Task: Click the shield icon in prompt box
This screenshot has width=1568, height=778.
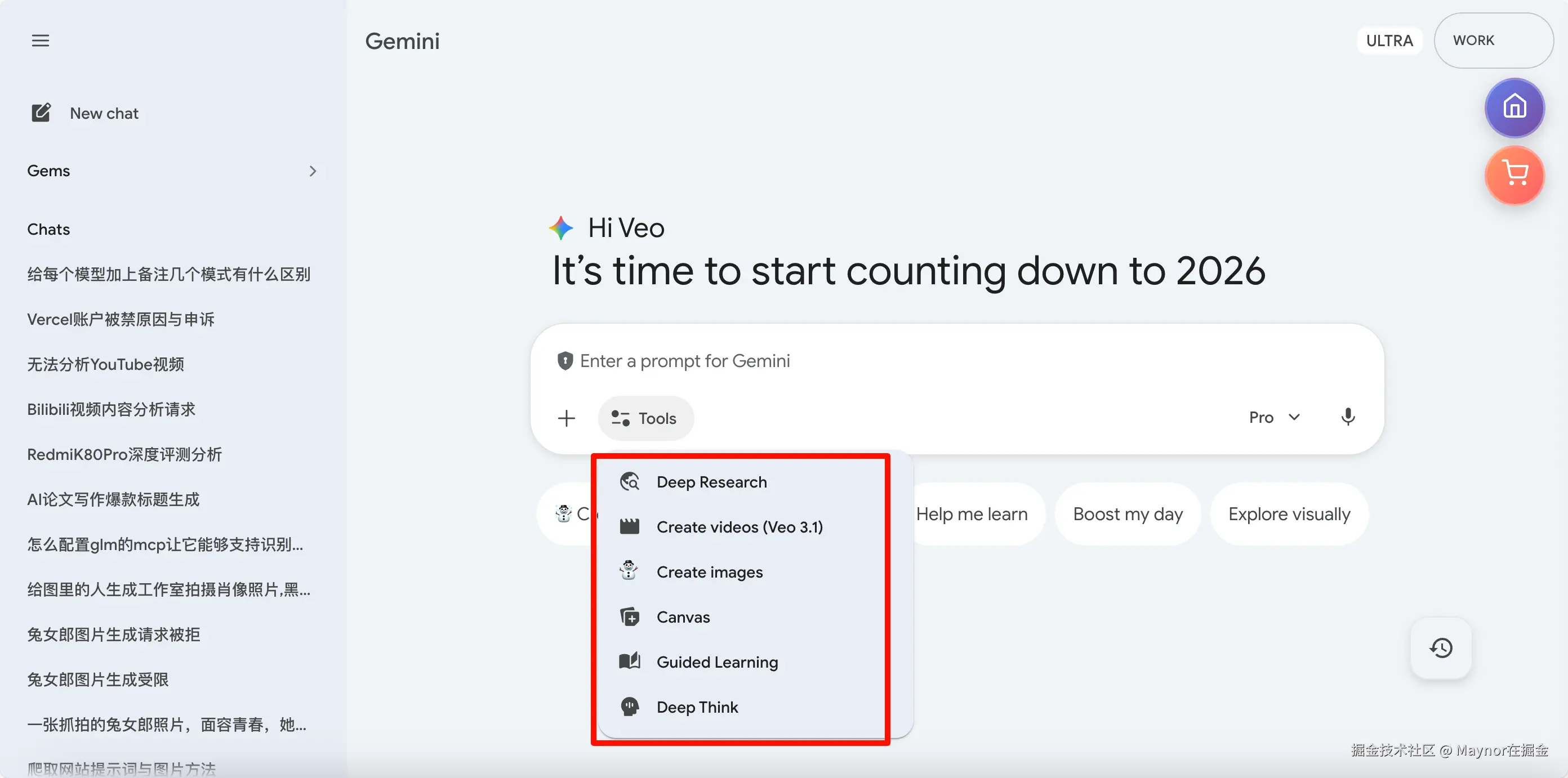Action: [565, 361]
